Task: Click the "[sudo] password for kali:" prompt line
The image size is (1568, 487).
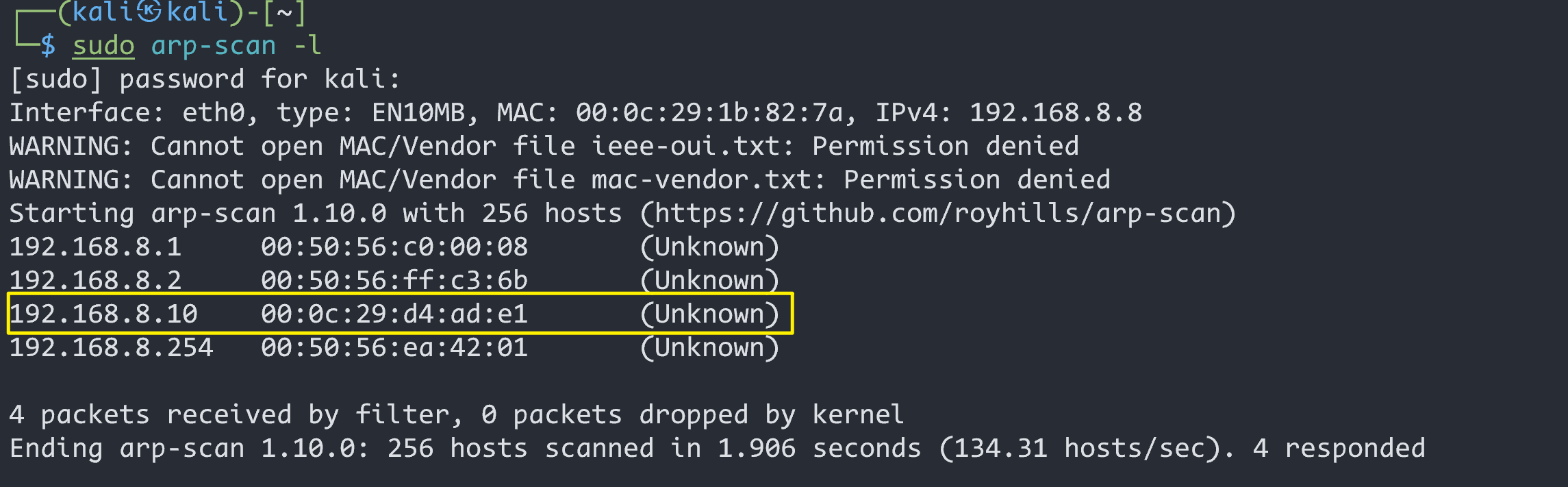Action: click(x=205, y=79)
